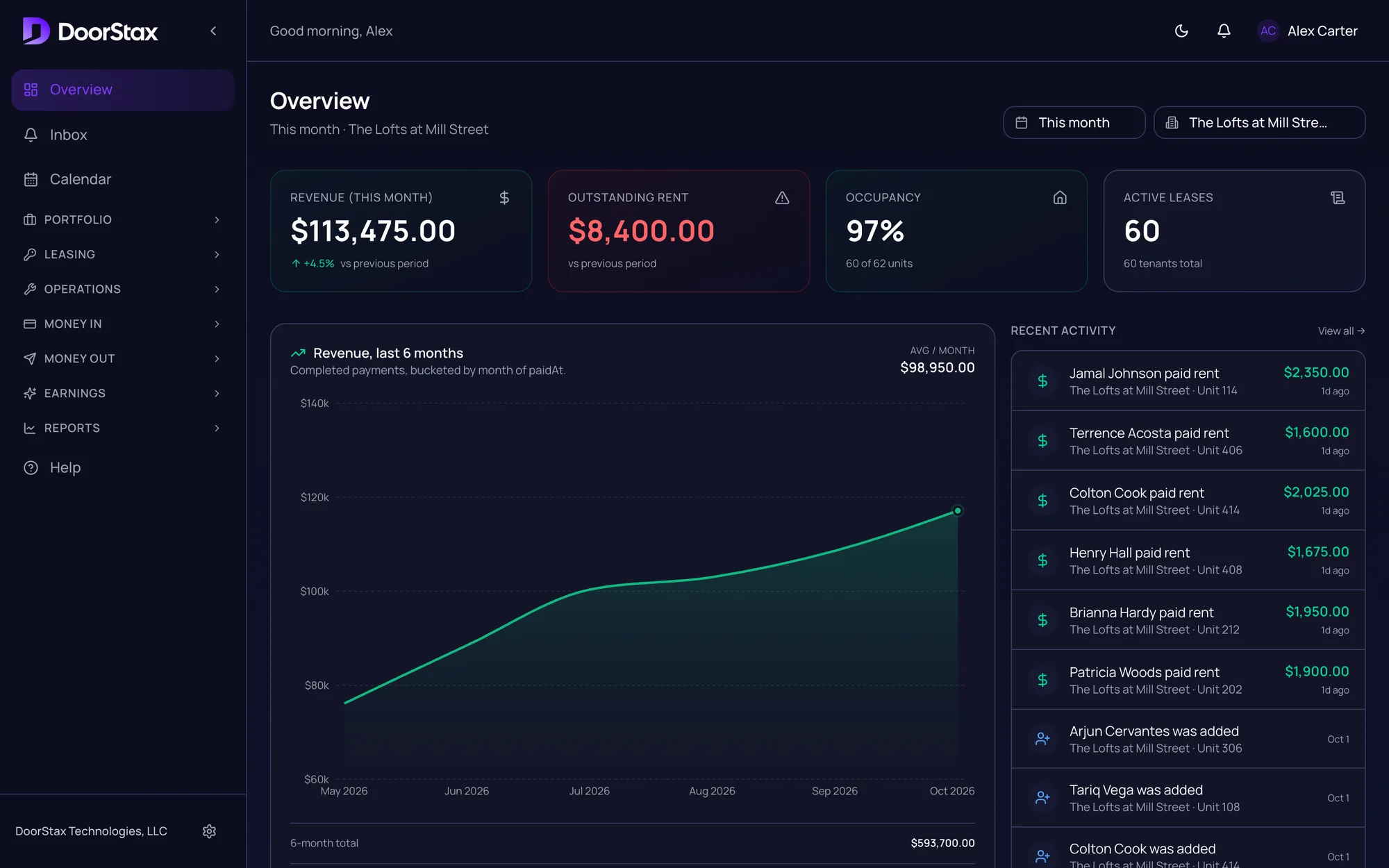
Task: Expand the Leasing section
Action: coord(123,254)
